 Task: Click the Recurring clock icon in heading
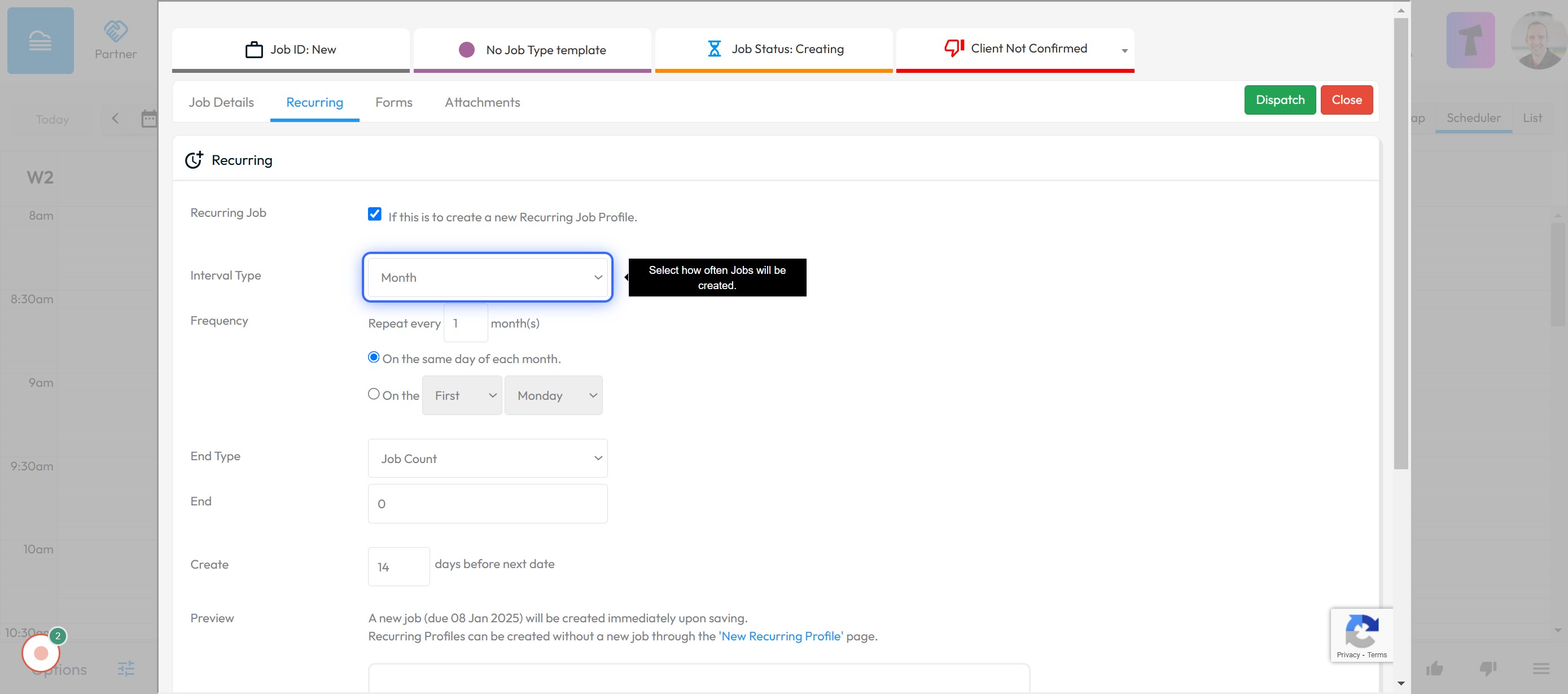[194, 160]
